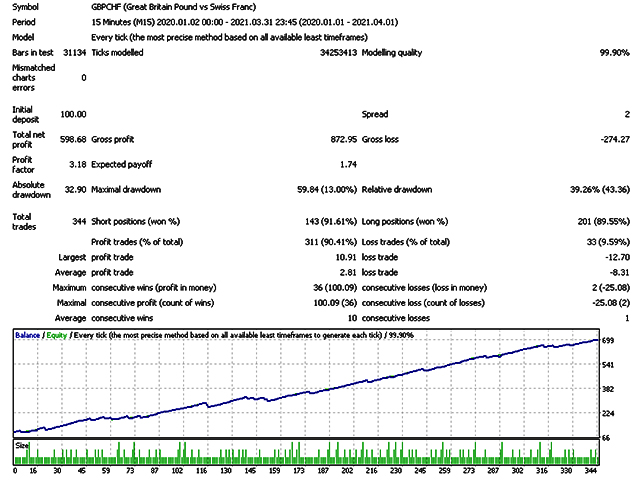Click the Modelling quality value 99.90%
640x480 pixels.
[x=614, y=52]
